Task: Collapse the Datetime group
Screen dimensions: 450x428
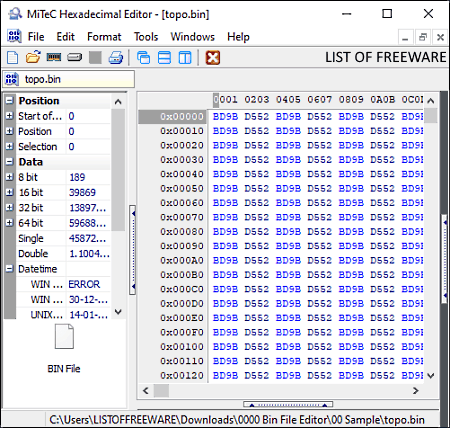Action: click(x=10, y=269)
